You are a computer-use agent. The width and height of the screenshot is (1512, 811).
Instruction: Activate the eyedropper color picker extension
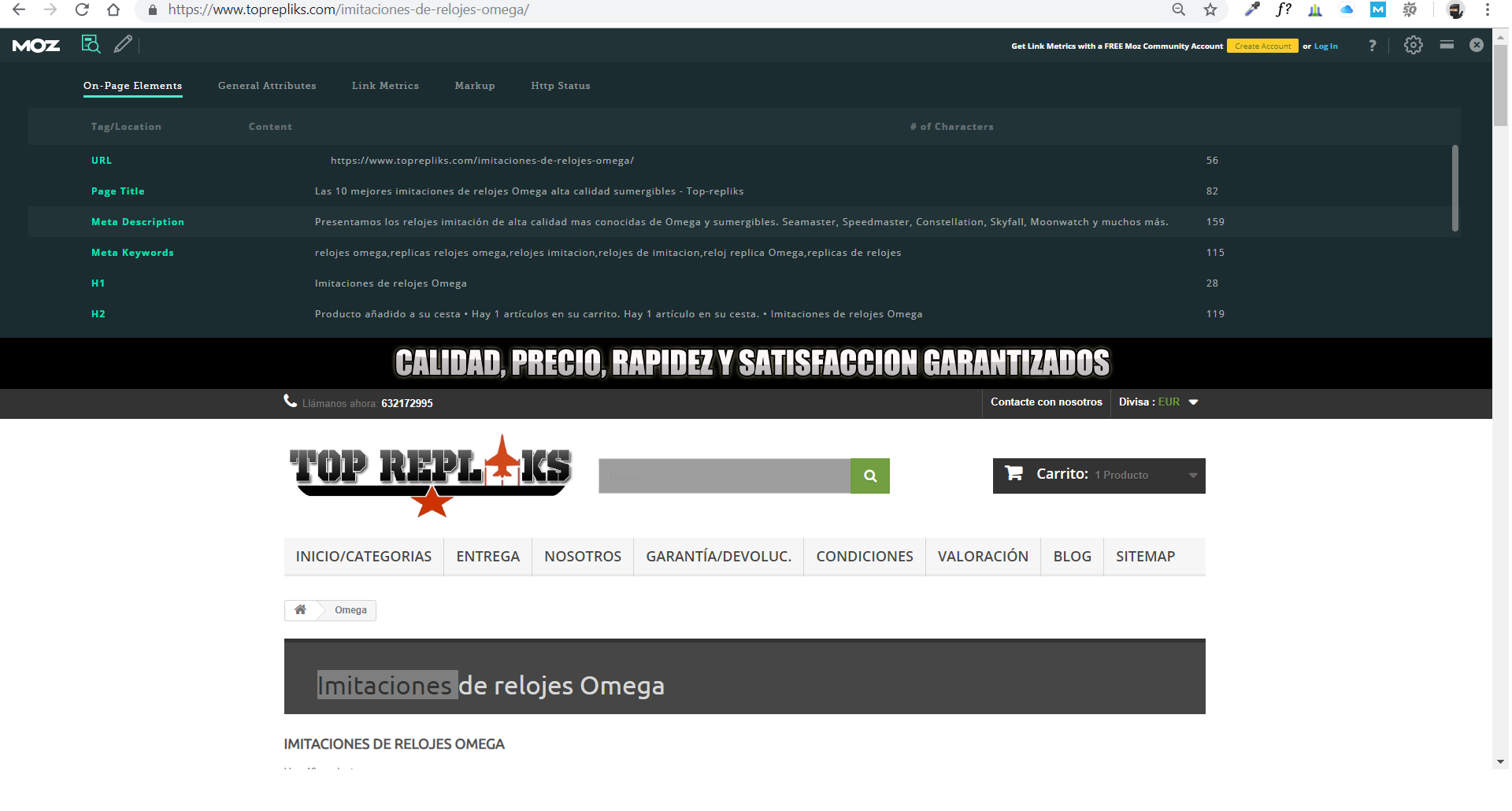tap(1252, 9)
